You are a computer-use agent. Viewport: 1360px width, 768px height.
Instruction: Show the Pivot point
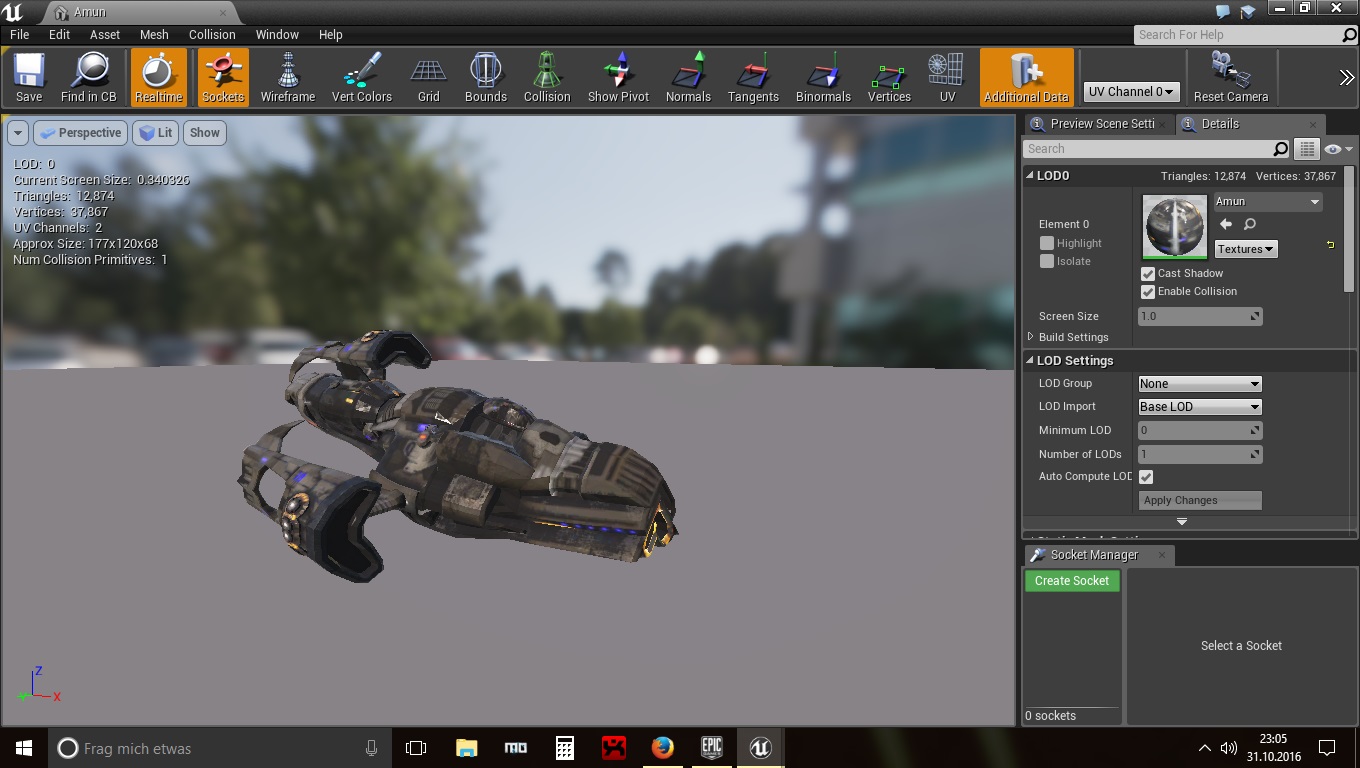tap(618, 77)
